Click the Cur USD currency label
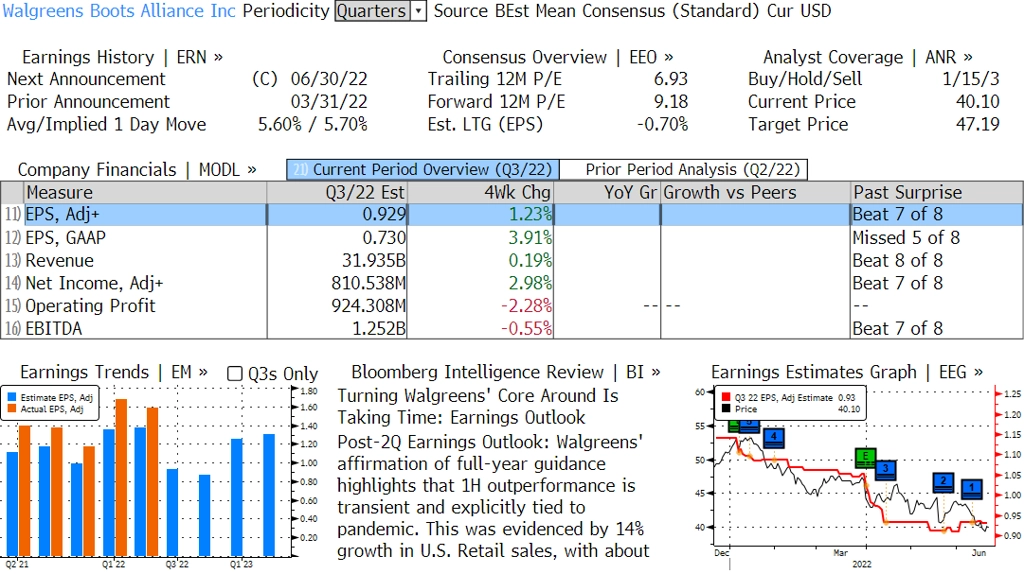 799,11
